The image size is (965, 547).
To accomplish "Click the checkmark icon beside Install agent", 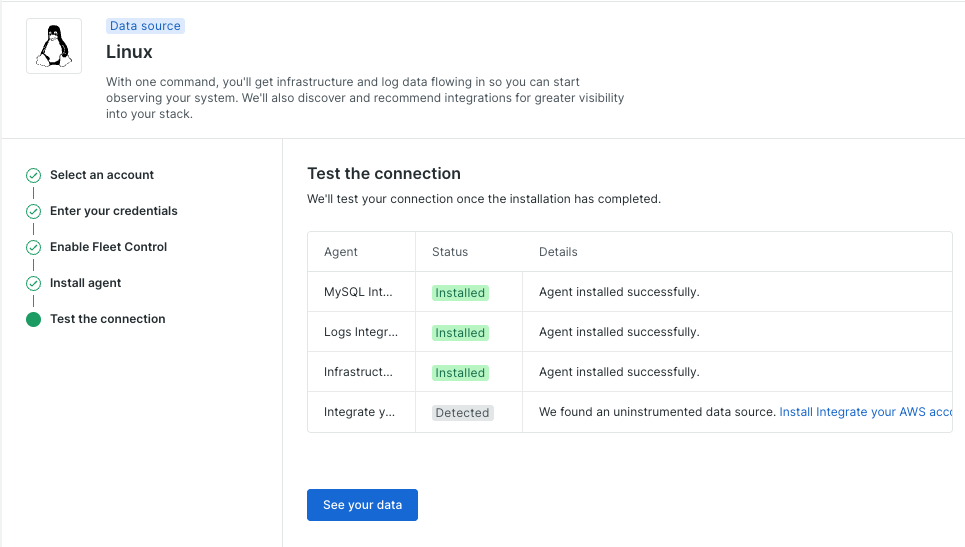I will coord(33,283).
